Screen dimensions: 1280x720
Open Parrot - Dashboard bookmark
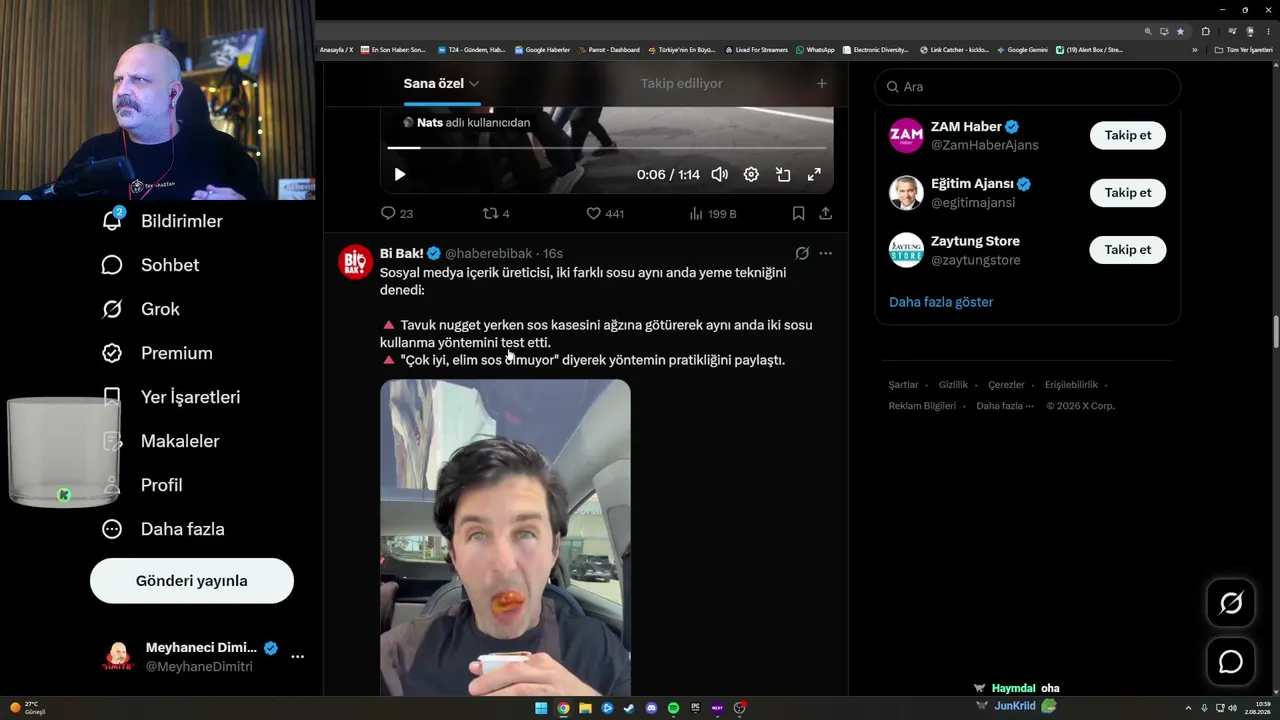(x=608, y=50)
